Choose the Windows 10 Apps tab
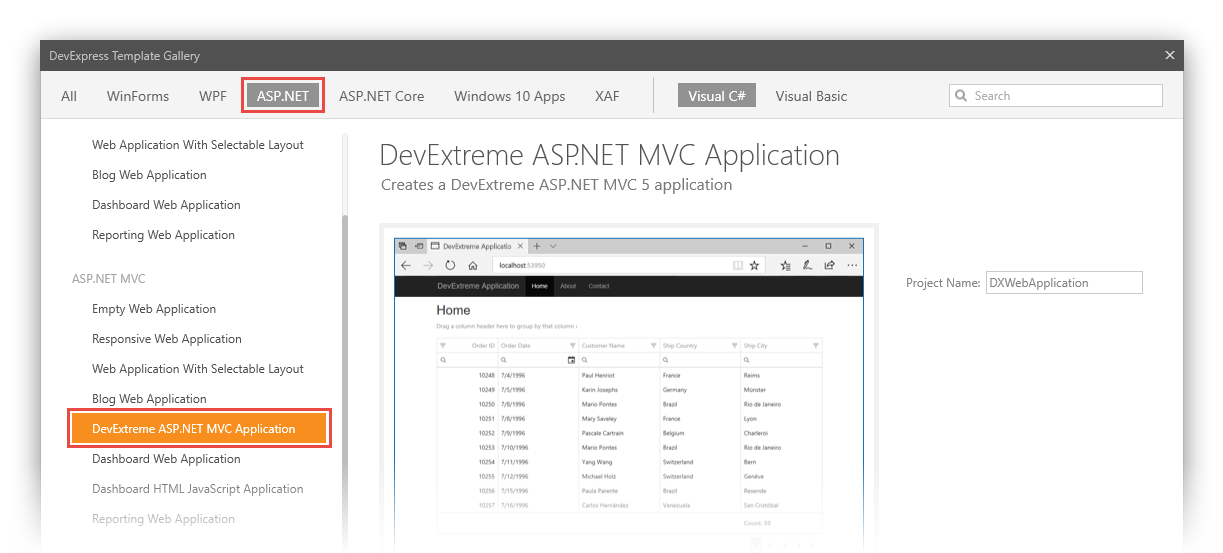Image resolution: width=1223 pixels, height=553 pixels. tap(509, 97)
